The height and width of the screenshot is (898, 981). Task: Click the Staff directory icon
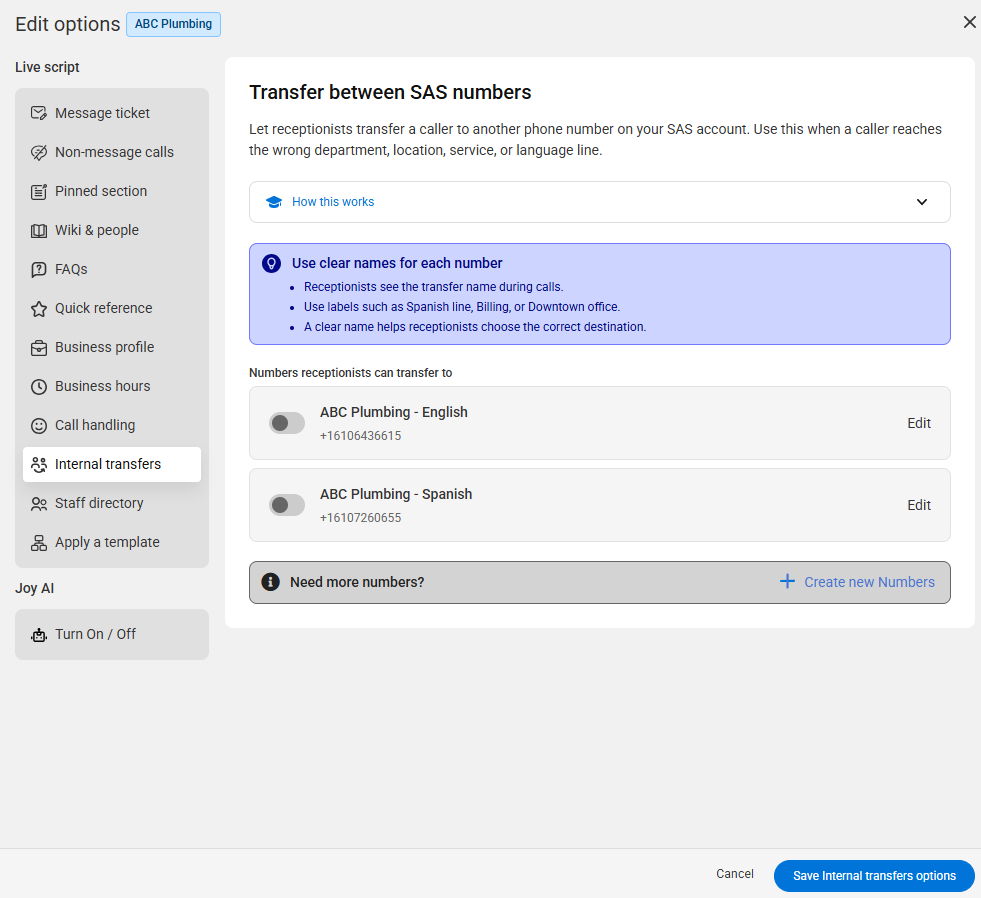(x=39, y=504)
